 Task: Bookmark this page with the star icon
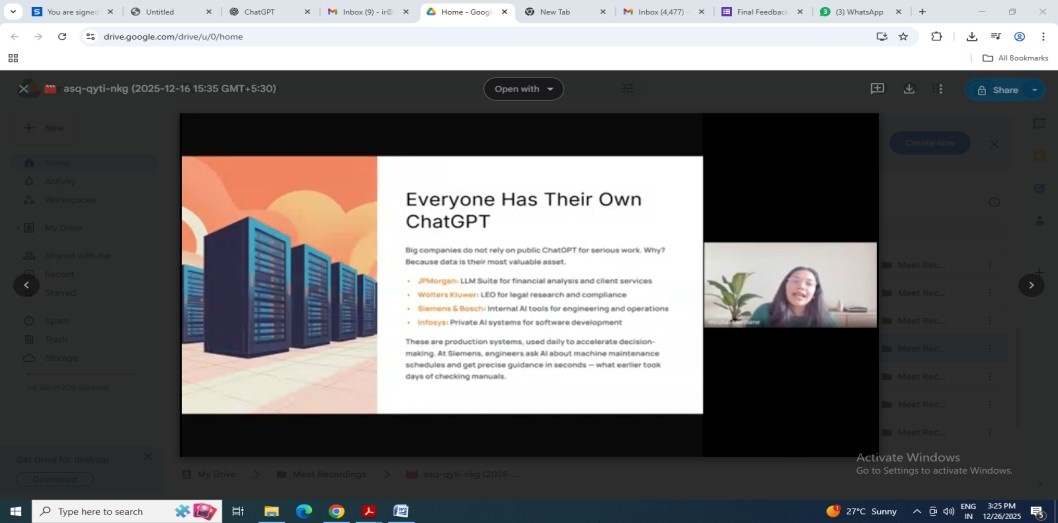coord(903,36)
